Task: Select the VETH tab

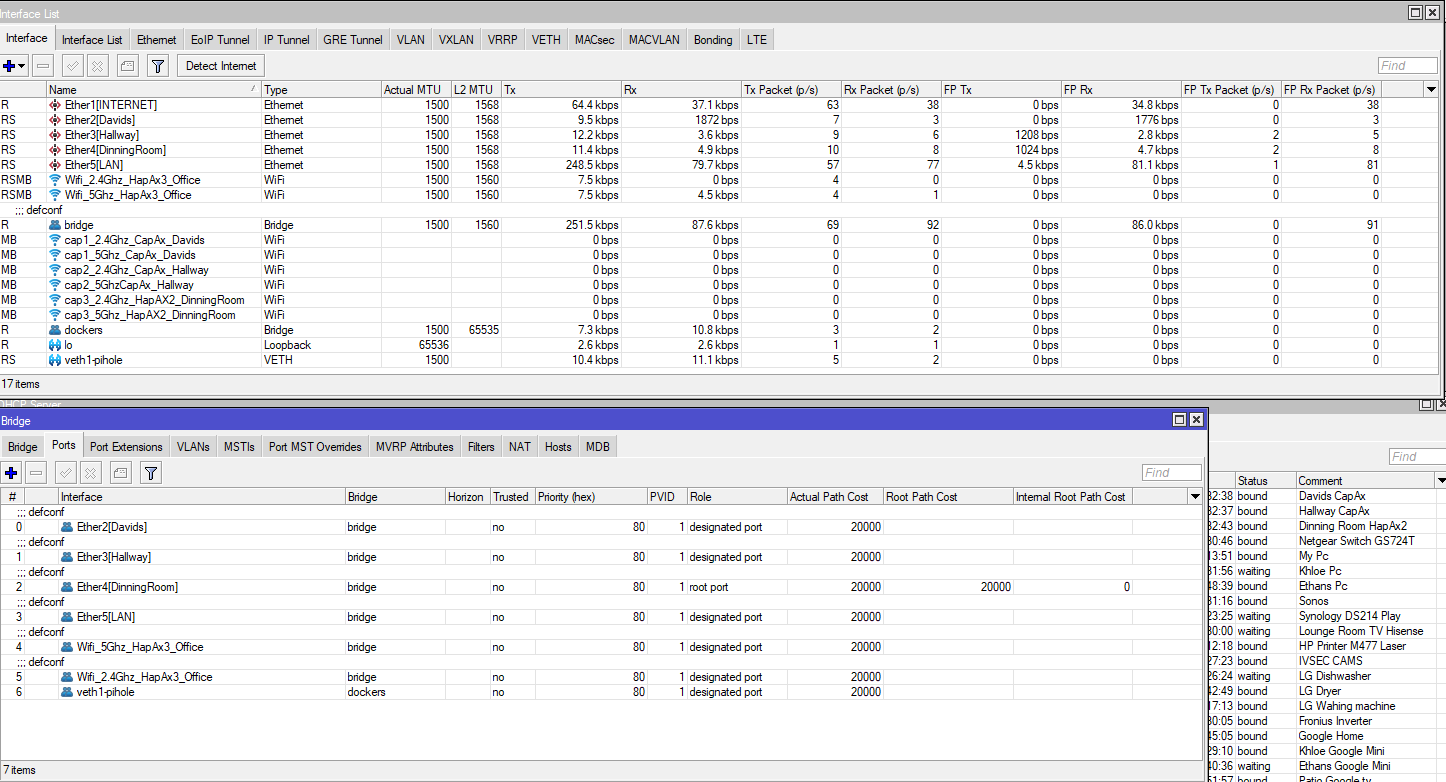Action: [546, 40]
